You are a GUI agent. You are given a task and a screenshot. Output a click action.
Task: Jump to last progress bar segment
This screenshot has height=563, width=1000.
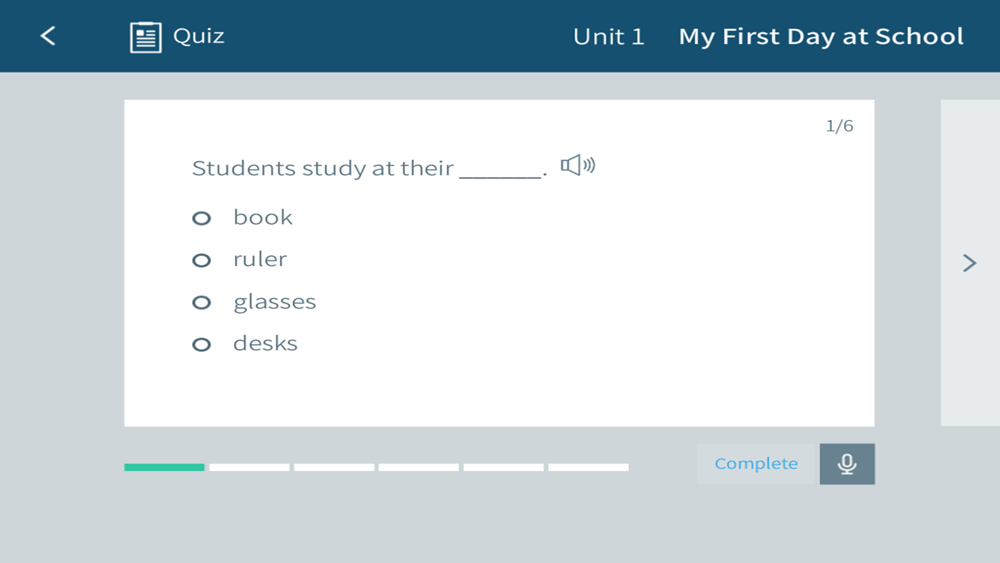tap(588, 467)
